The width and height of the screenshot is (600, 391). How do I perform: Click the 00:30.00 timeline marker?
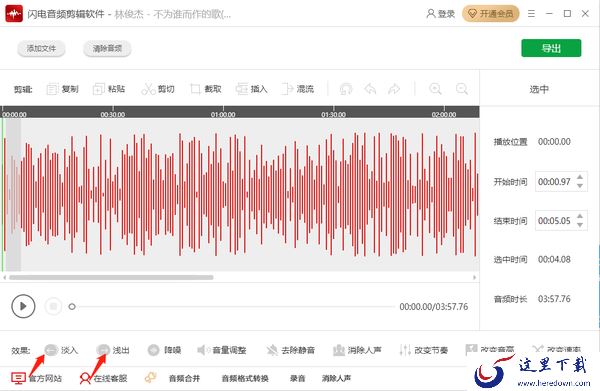click(112, 114)
